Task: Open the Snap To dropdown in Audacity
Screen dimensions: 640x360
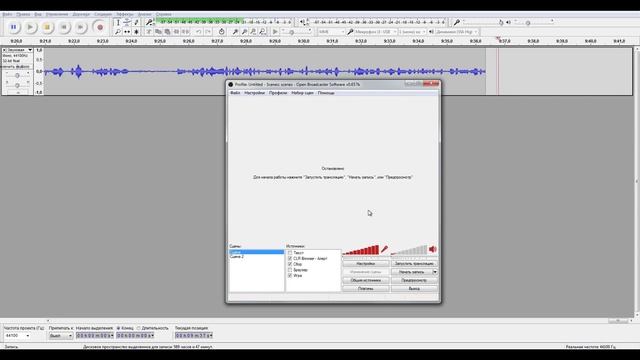Action: (61, 336)
